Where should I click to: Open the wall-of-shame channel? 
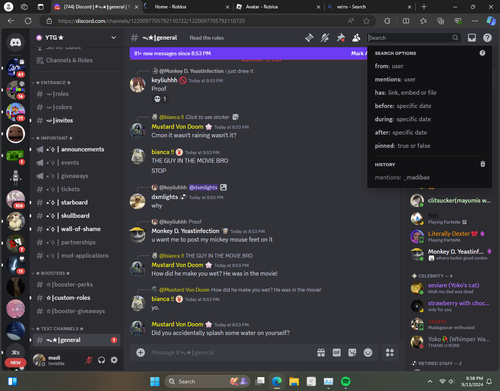pos(76,229)
